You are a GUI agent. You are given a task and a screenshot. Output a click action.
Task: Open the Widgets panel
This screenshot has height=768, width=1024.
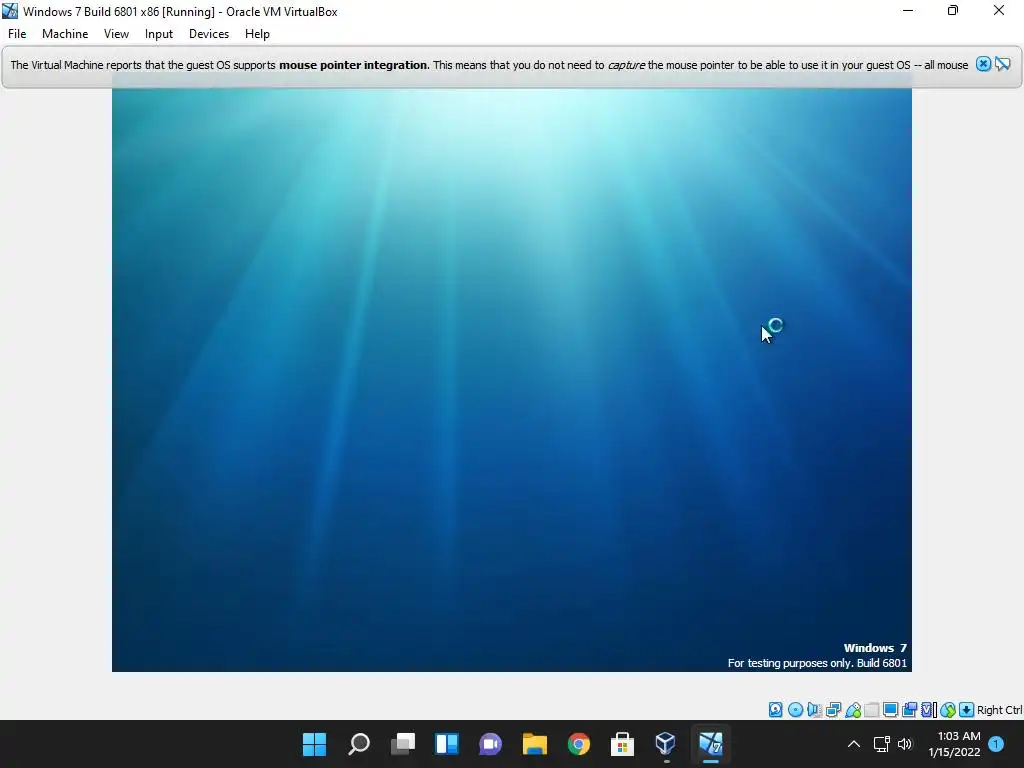click(447, 744)
